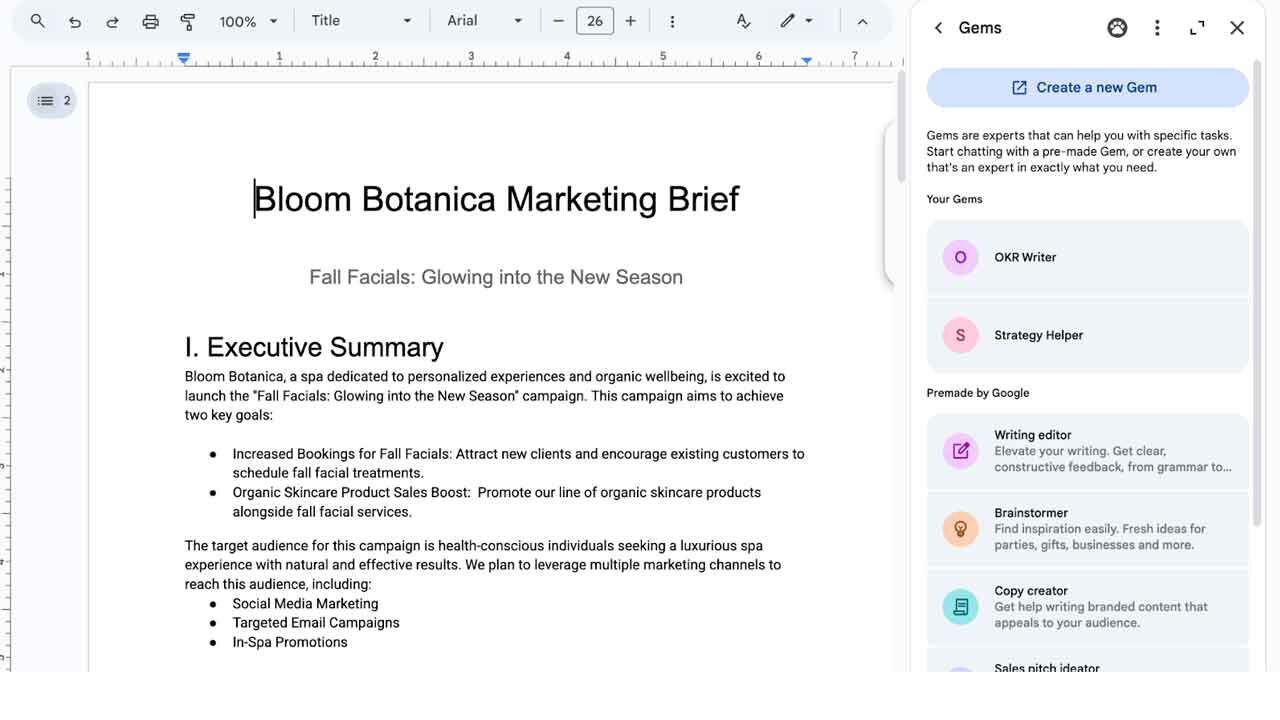Redo the last action
Viewport: 1280px width, 720px height.
pyautogui.click(x=111, y=20)
